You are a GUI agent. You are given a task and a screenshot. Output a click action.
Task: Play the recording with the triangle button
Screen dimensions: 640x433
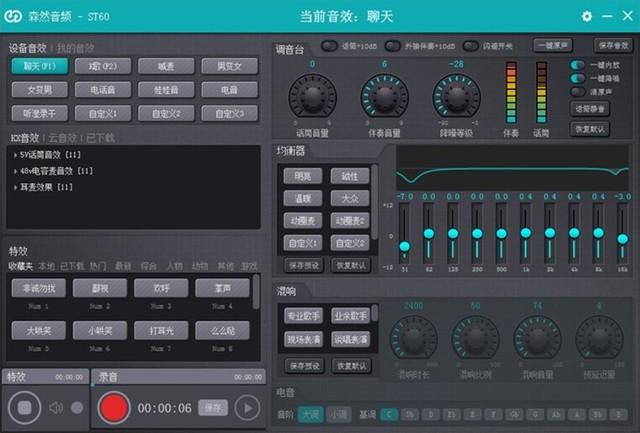pos(247,407)
